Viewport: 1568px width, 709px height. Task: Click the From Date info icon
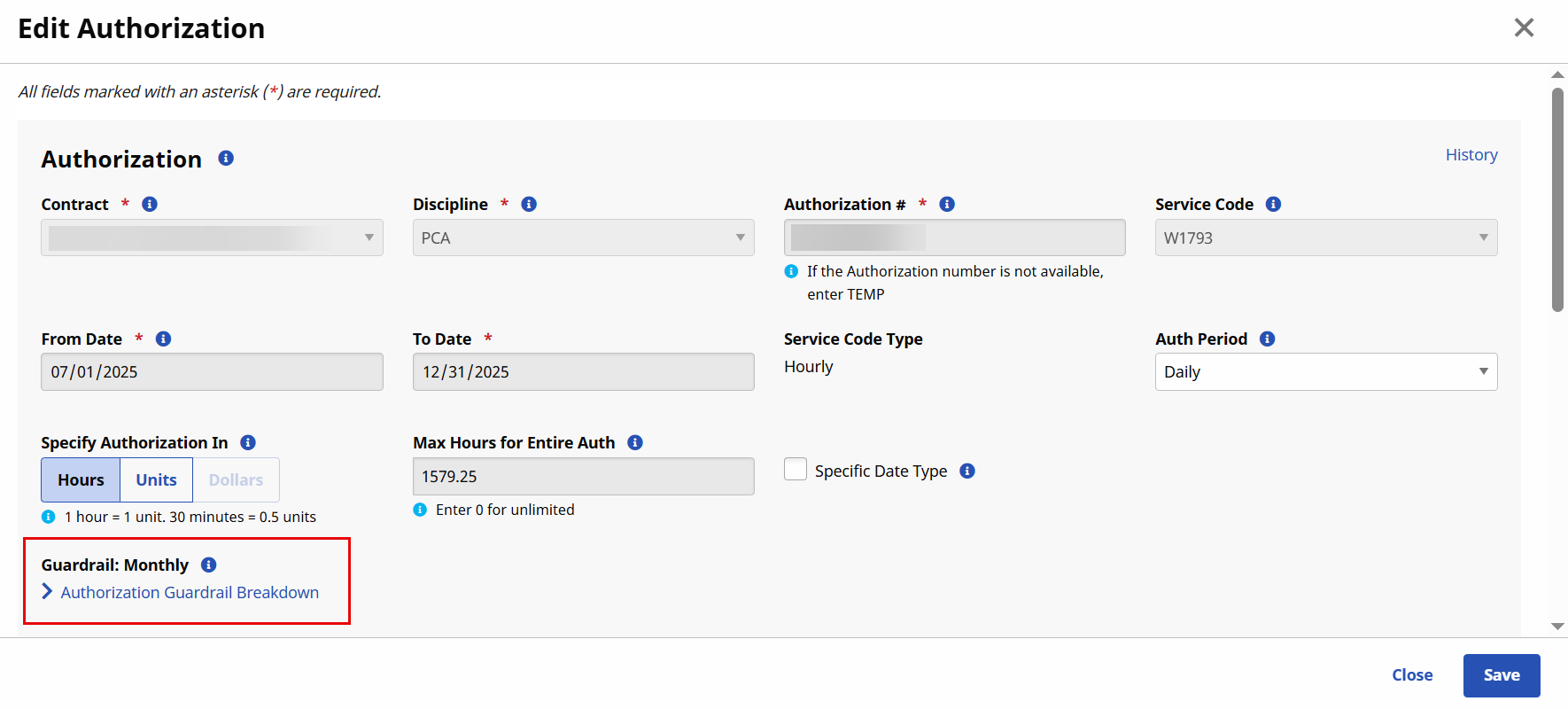coord(163,339)
